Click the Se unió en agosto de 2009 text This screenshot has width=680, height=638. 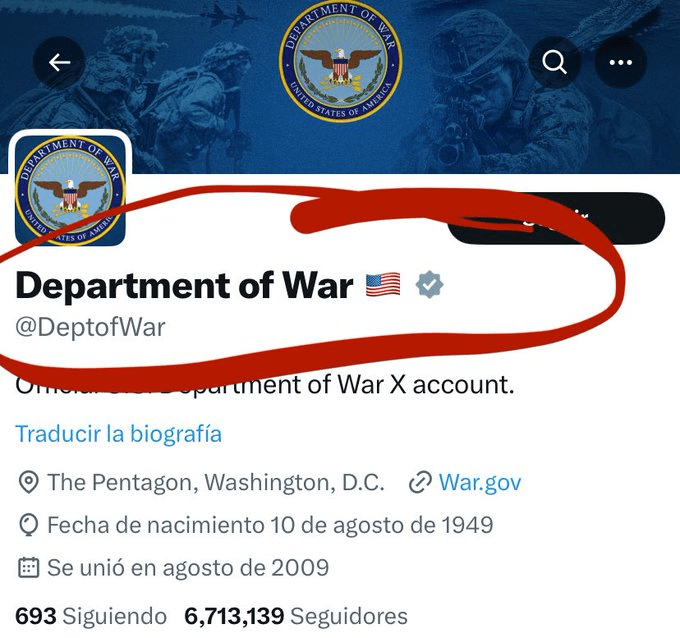[188, 568]
